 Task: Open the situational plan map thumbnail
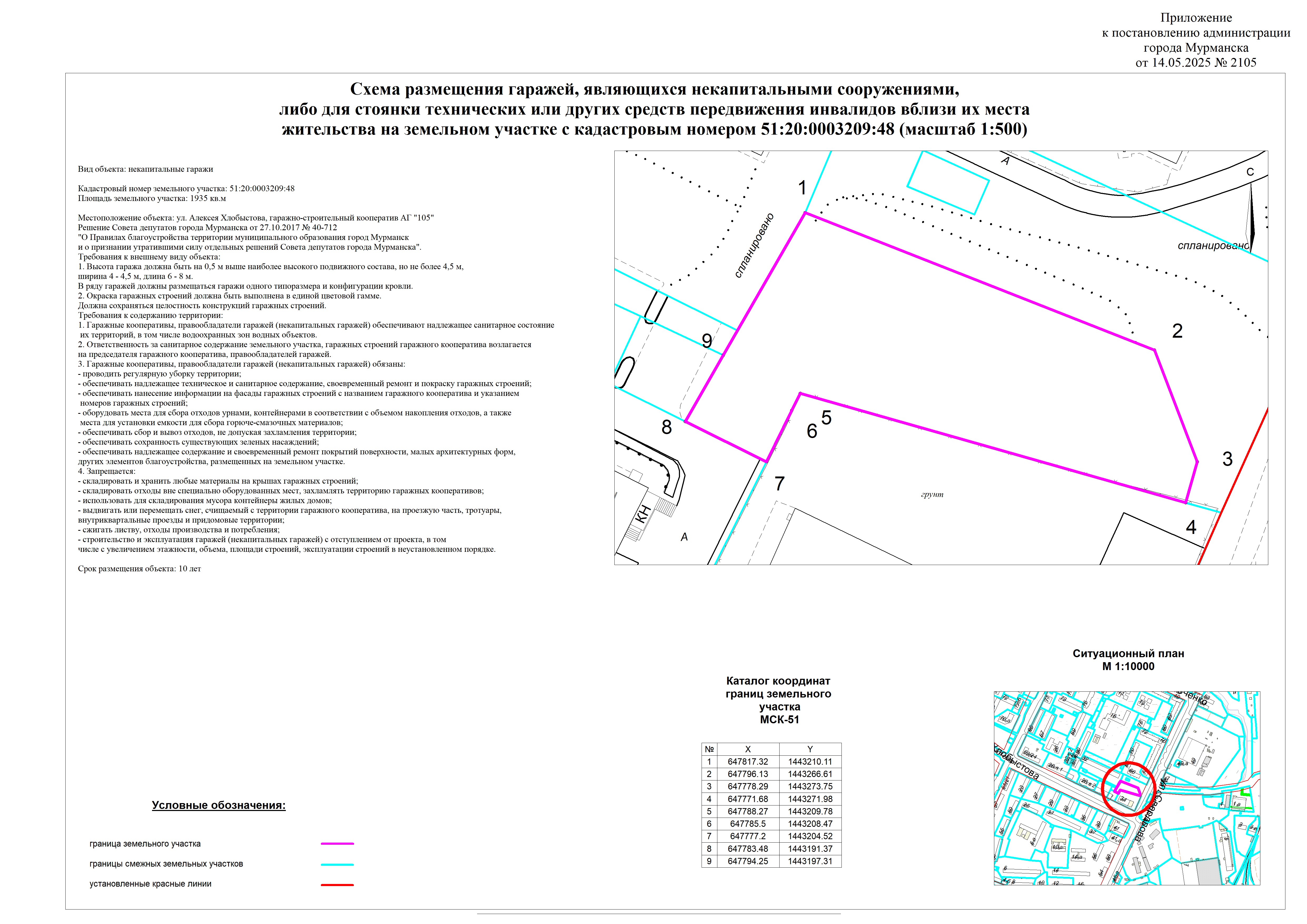pyautogui.click(x=1127, y=788)
